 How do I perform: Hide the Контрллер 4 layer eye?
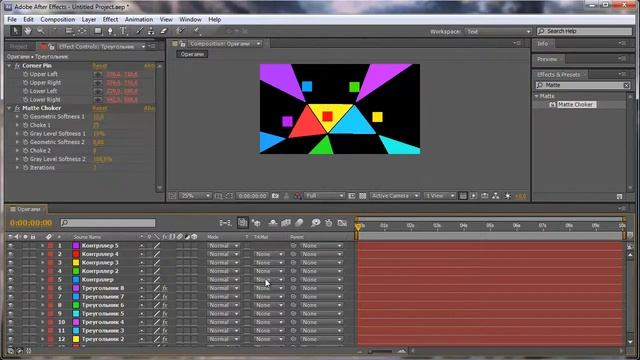point(11,254)
